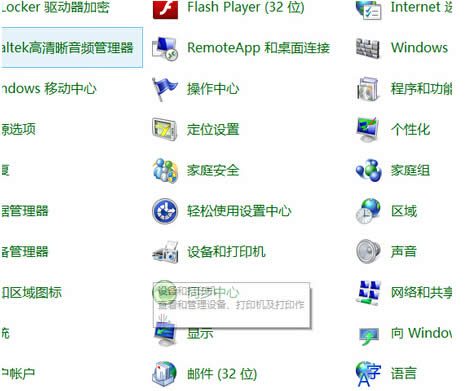
Task: Open the 用户帐户 entry
Action: coord(18,374)
